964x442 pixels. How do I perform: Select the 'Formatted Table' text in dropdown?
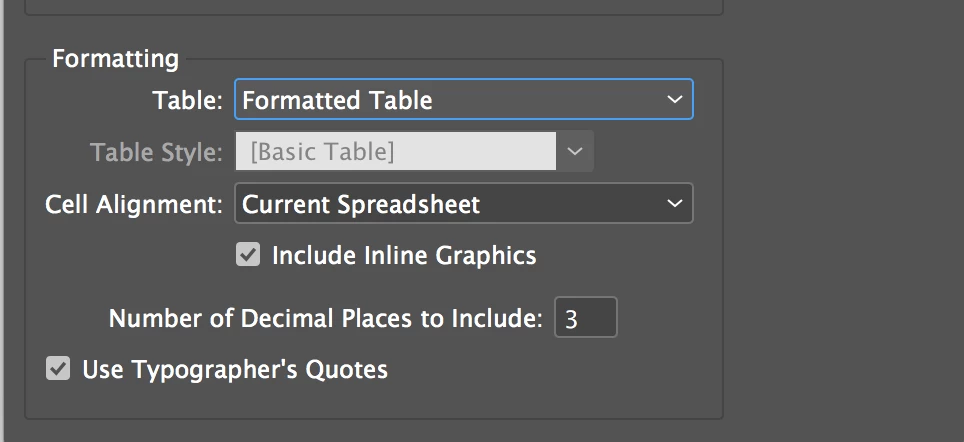pyautogui.click(x=337, y=100)
